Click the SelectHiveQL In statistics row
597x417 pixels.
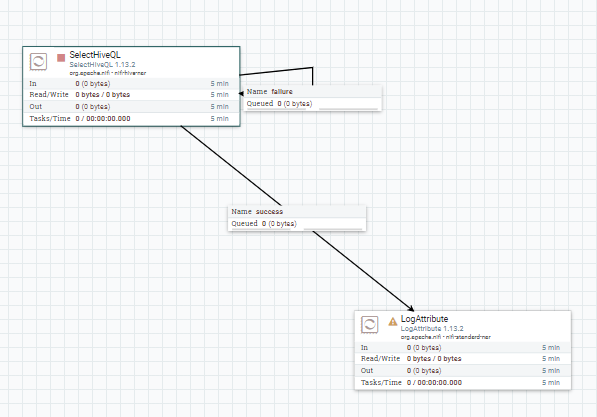coord(131,83)
